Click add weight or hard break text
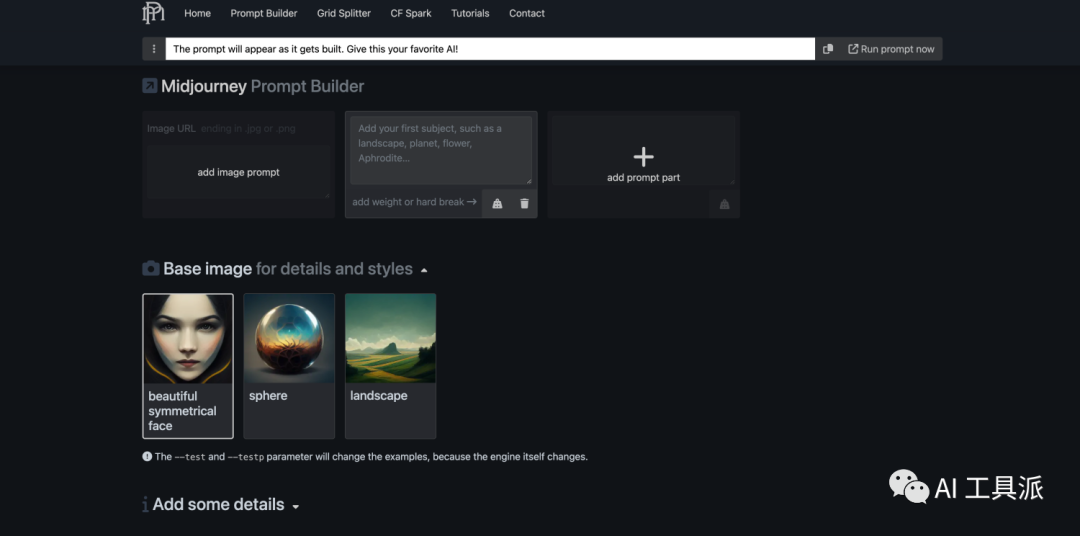This screenshot has height=536, width=1080. 414,202
